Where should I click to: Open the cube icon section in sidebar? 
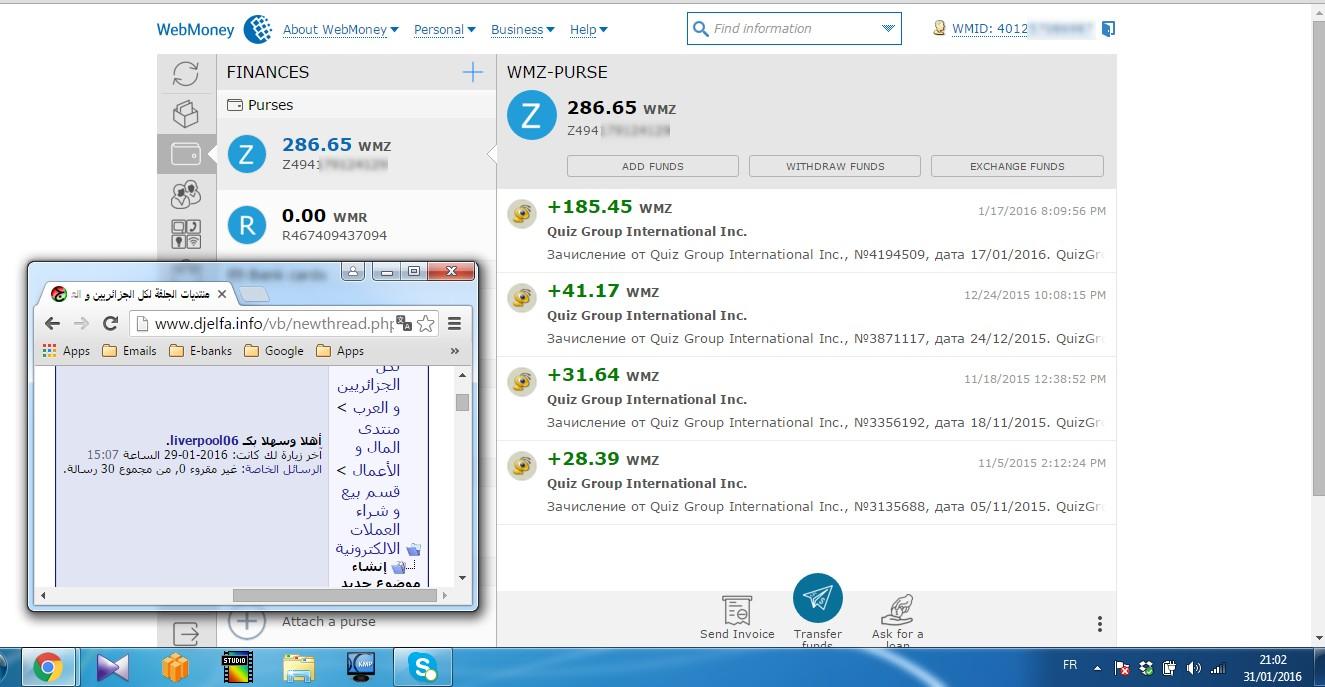click(186, 114)
